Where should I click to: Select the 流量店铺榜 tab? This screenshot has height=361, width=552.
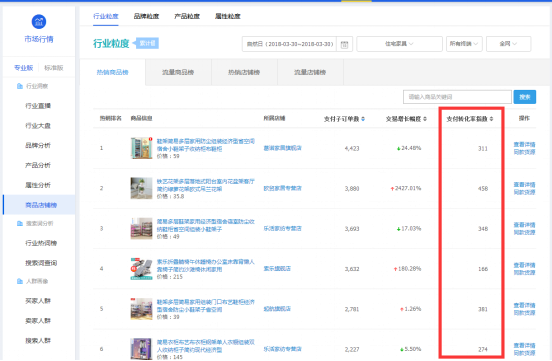[310, 73]
